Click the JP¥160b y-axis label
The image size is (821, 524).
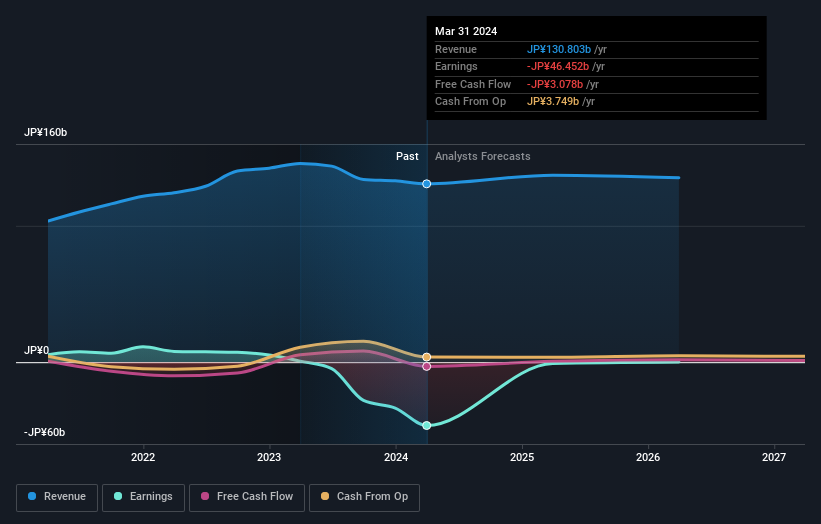point(46,132)
